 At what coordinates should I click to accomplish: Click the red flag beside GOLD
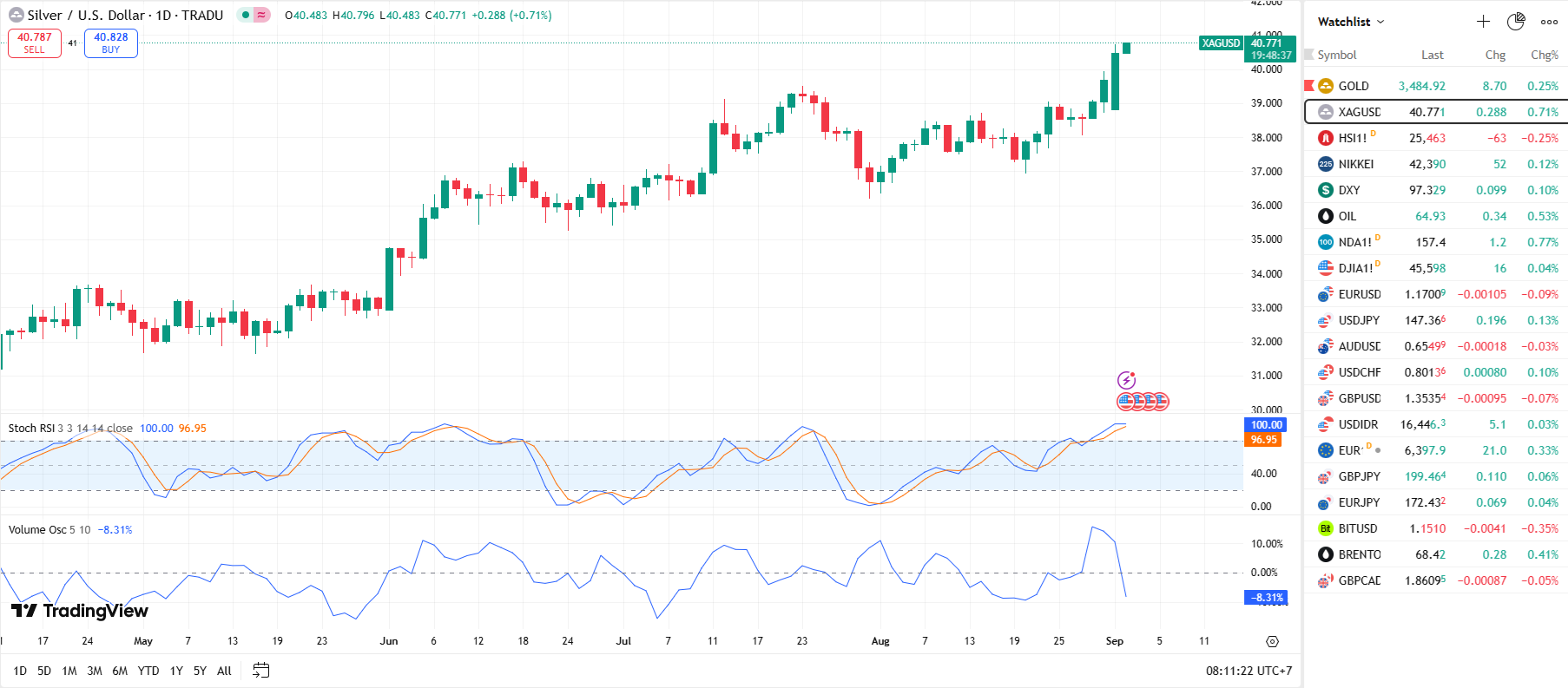1309,86
